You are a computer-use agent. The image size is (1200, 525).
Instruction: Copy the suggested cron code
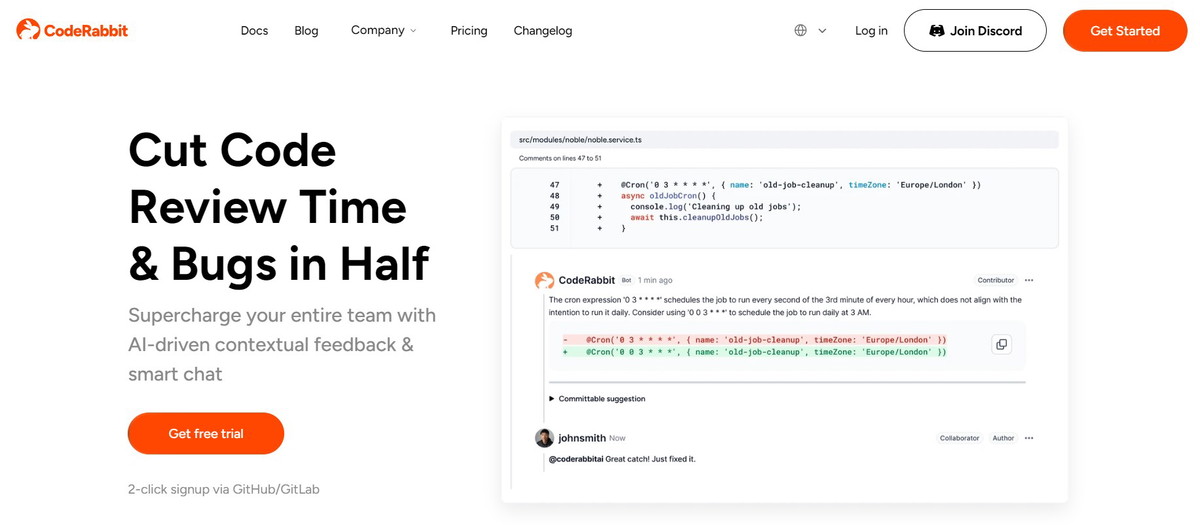point(1001,344)
